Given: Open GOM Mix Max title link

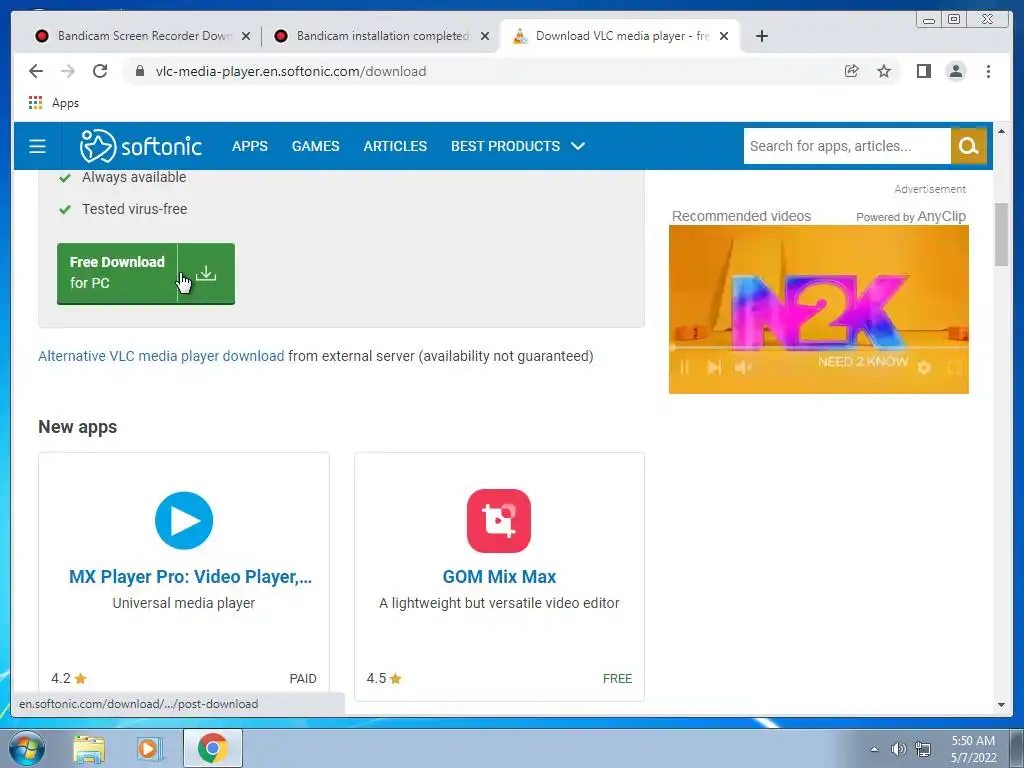Looking at the screenshot, I should (499, 577).
